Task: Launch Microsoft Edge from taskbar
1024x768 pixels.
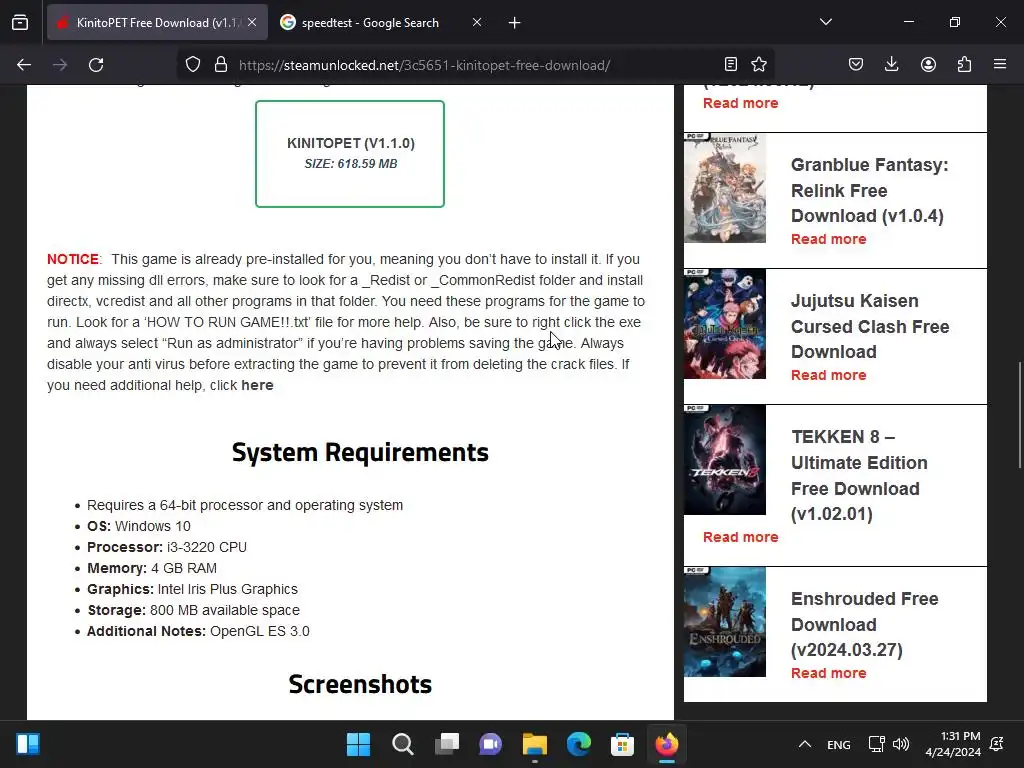Action: pos(579,744)
